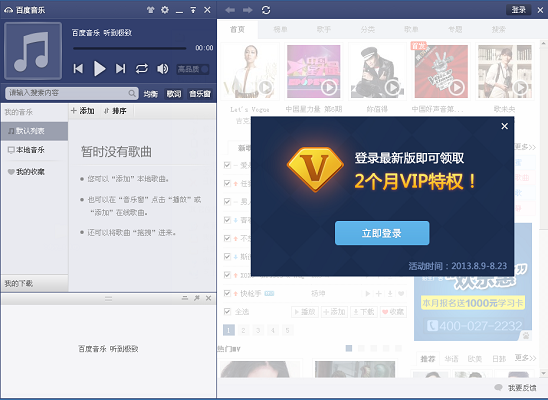Toggle the 歌词 lyrics button
Image resolution: width=548 pixels, height=400 pixels.
(x=174, y=94)
